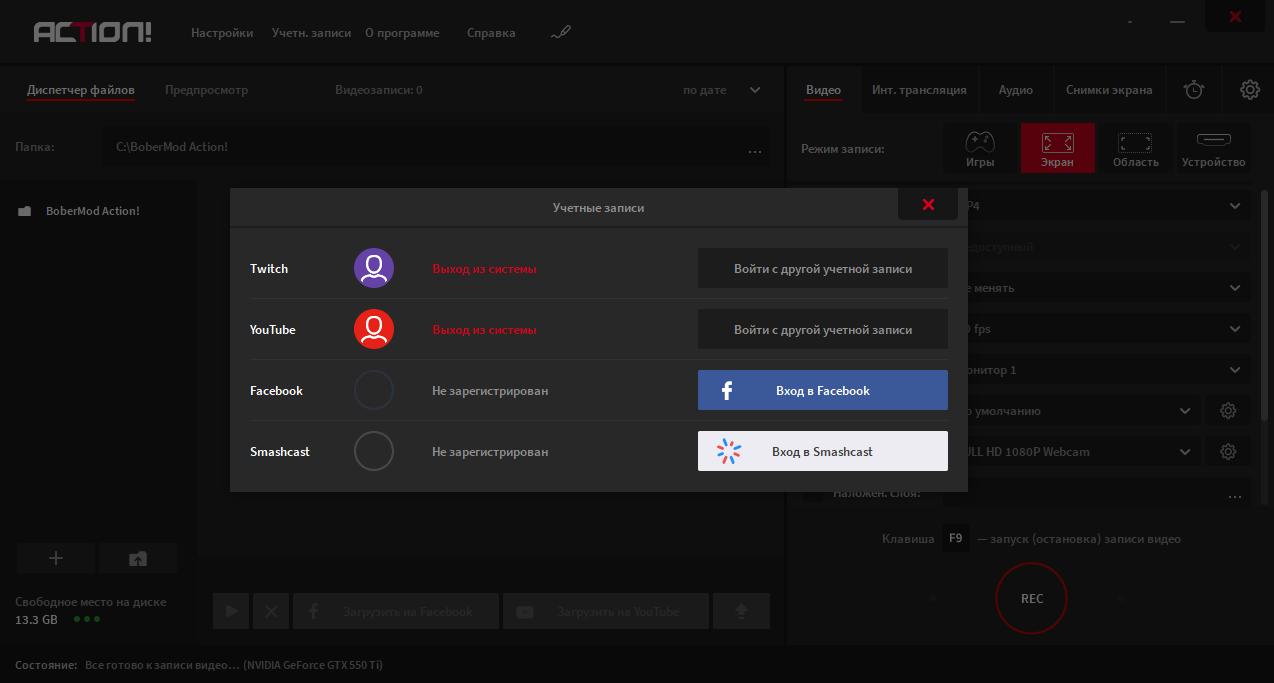Viewport: 1274px width, 683px height.
Task: Switch to Снимки экрана tab
Action: pos(1109,90)
